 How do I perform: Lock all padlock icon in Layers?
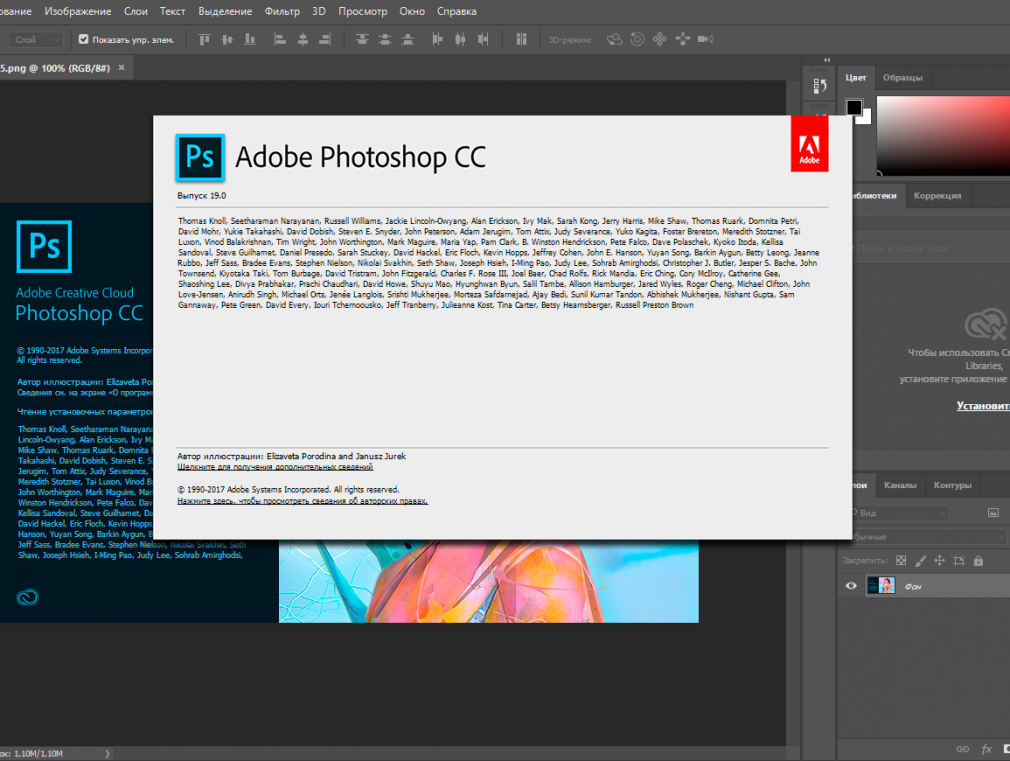click(978, 561)
